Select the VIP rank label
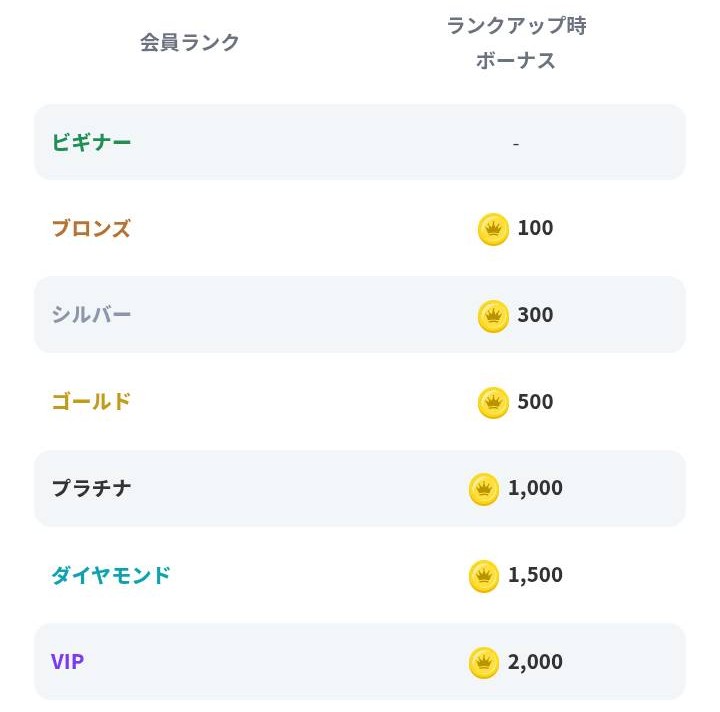The height and width of the screenshot is (712, 720). coord(67,662)
